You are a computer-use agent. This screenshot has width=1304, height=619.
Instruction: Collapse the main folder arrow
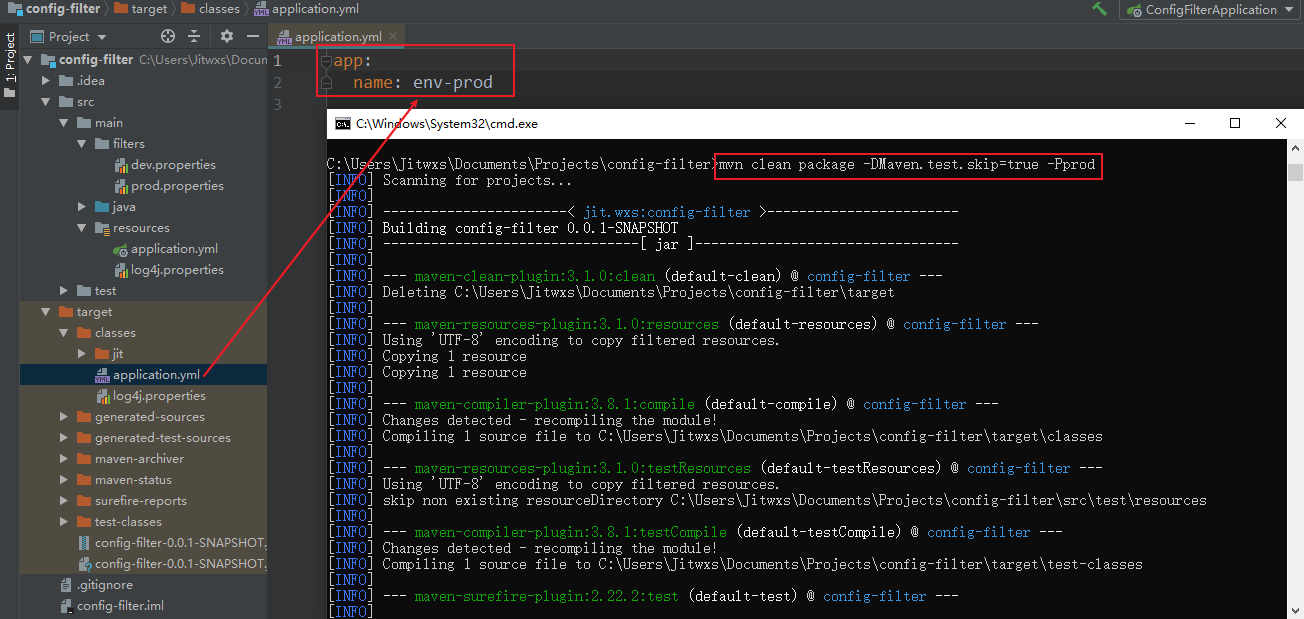(x=64, y=123)
